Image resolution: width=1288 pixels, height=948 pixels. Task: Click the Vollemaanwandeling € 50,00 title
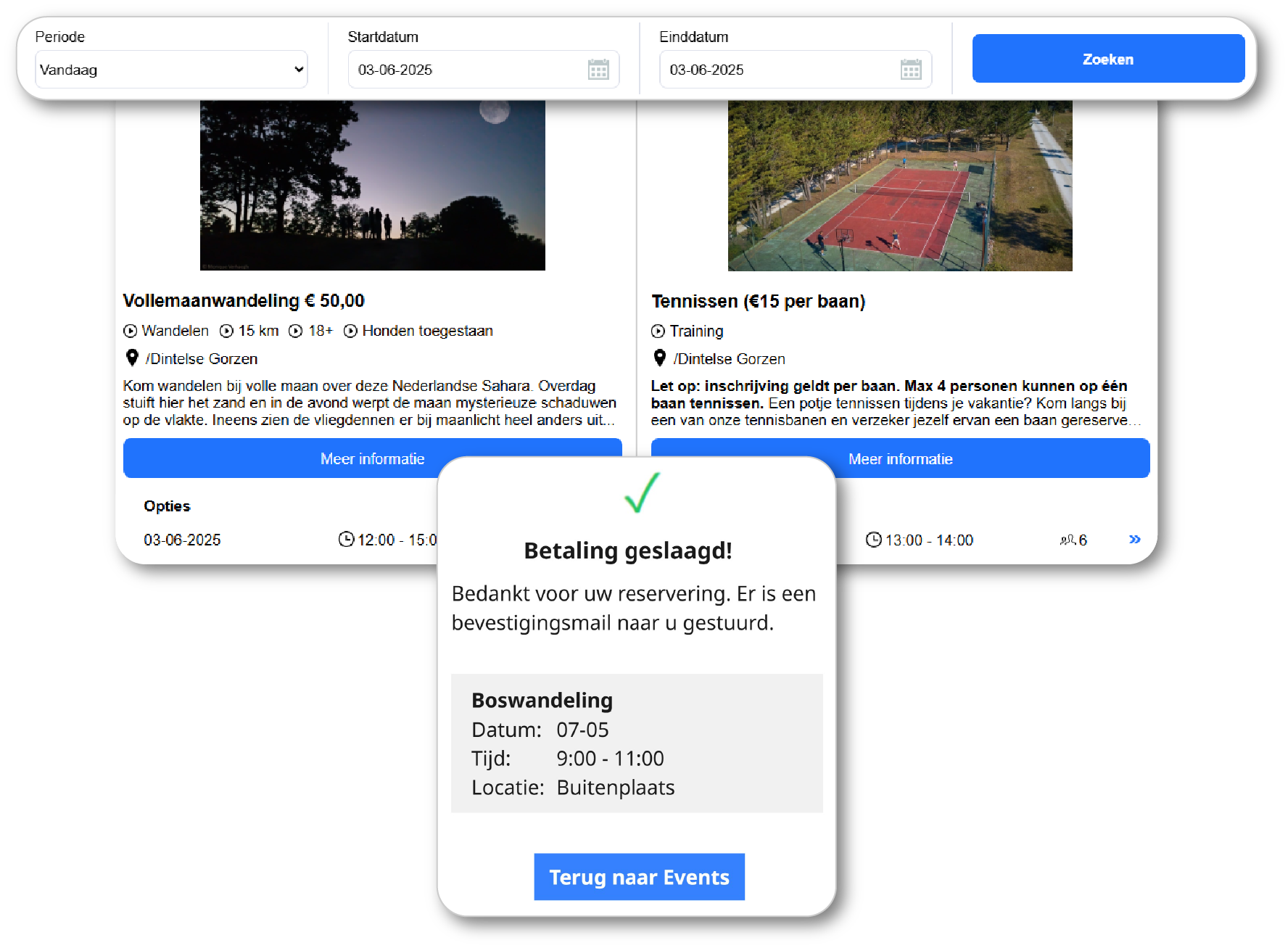click(x=244, y=300)
